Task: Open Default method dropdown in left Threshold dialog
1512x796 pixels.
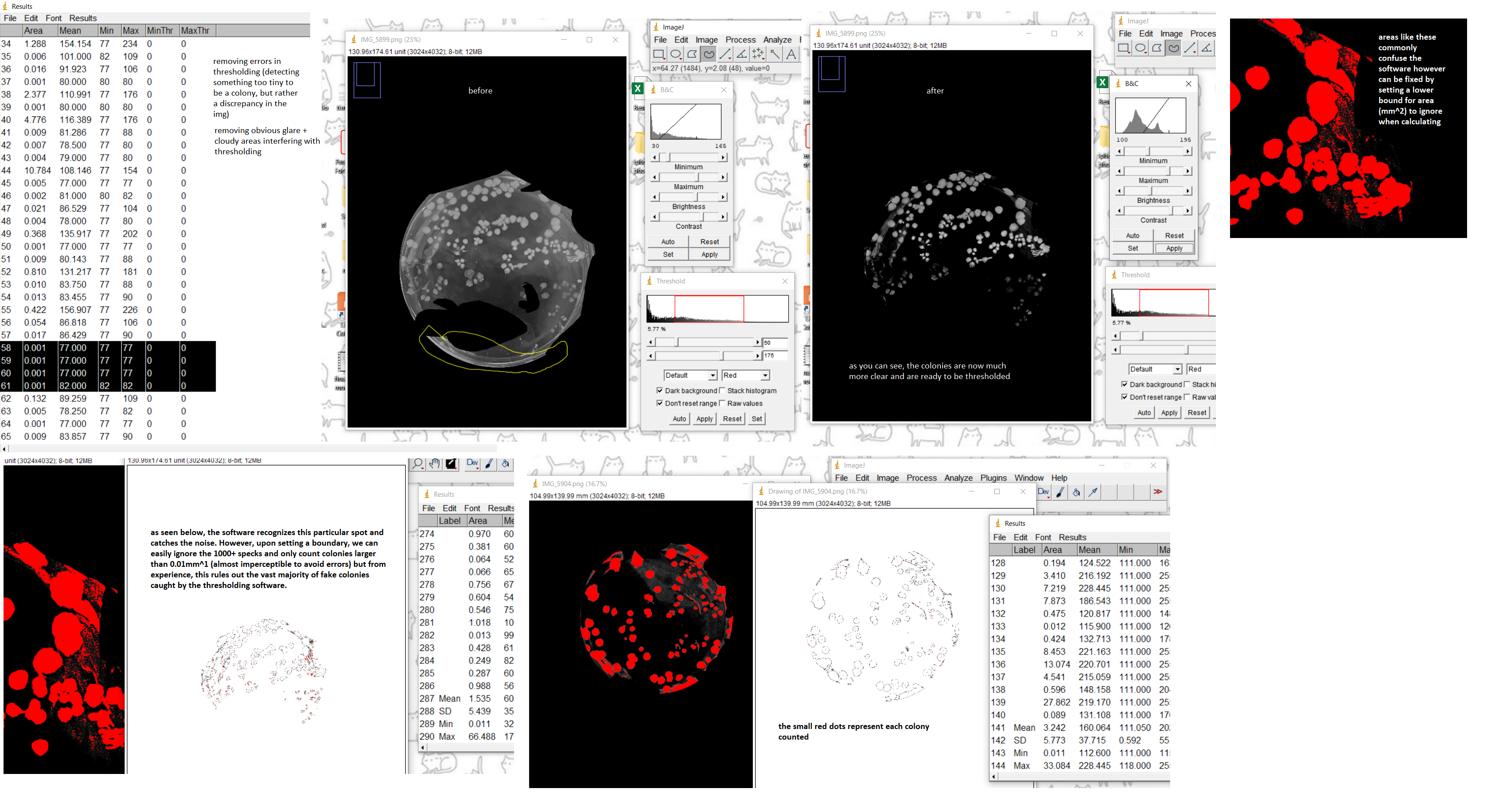Action: (712, 376)
